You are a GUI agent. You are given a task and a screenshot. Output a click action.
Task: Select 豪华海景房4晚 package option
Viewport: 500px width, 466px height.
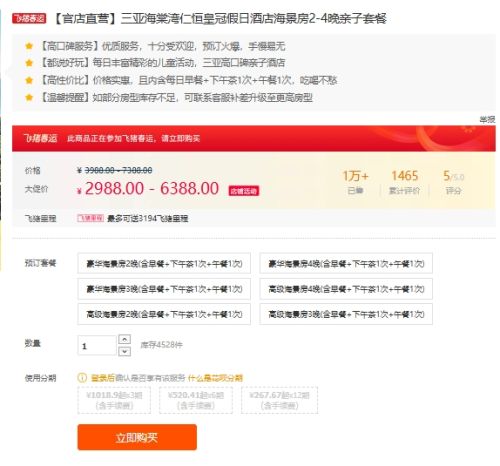[x=346, y=263]
